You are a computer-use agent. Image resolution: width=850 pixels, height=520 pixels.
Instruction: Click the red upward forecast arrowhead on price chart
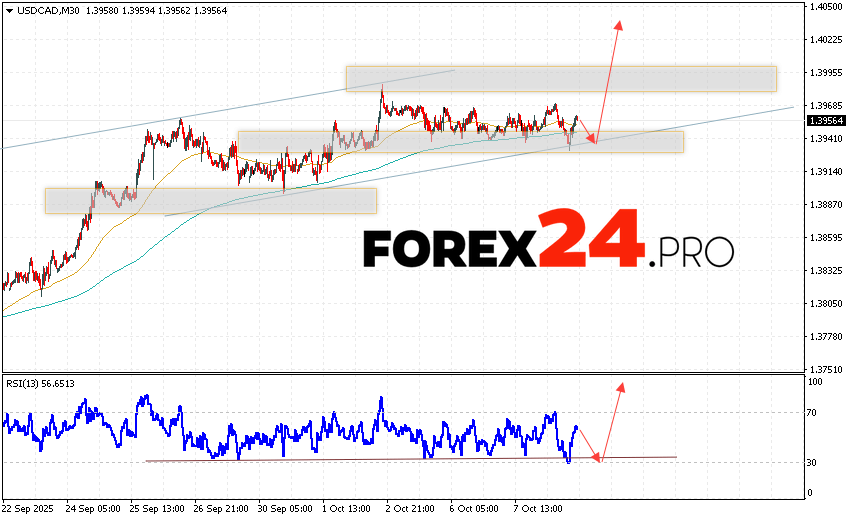(619, 24)
